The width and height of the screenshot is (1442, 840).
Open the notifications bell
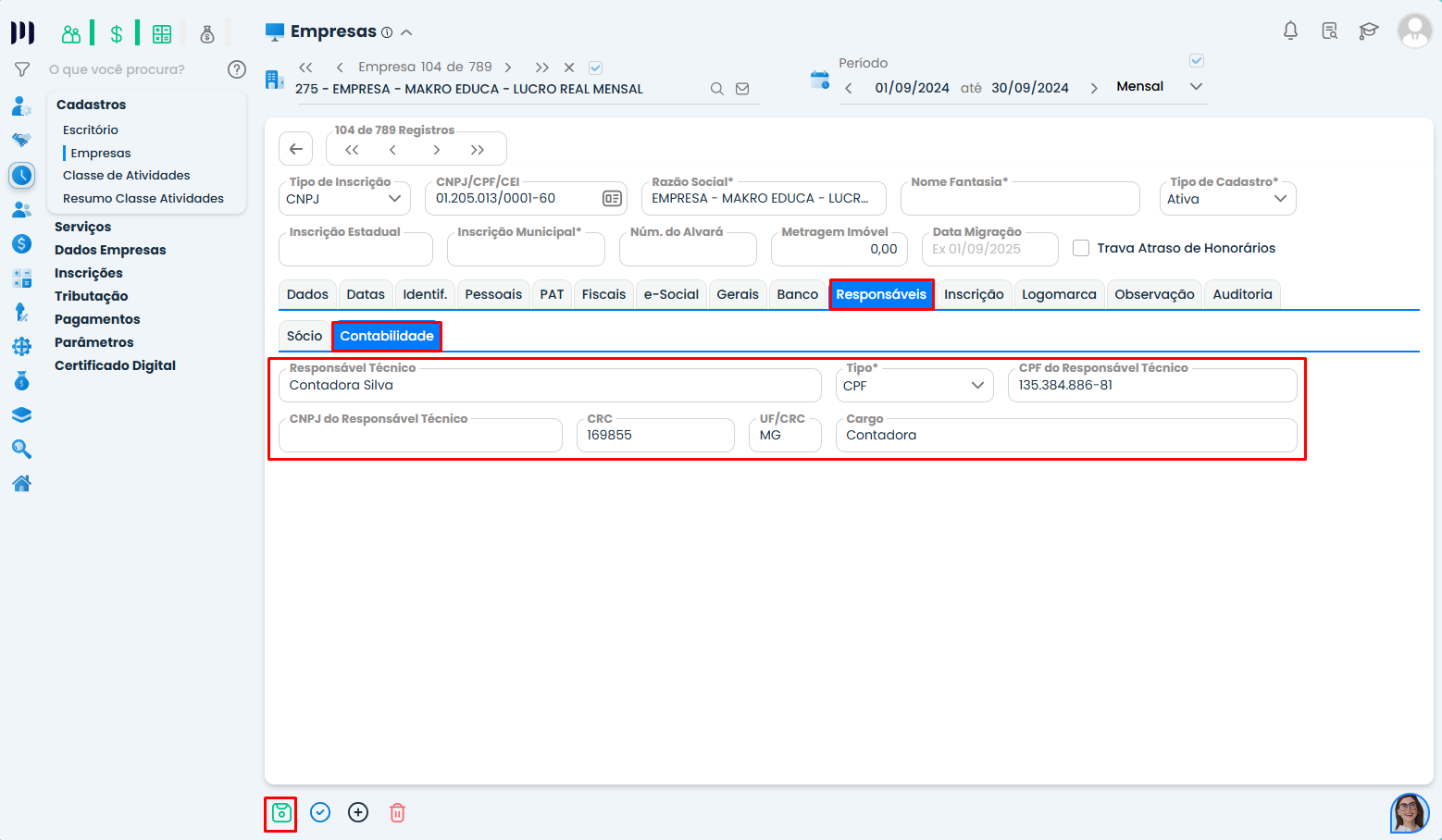[1290, 31]
